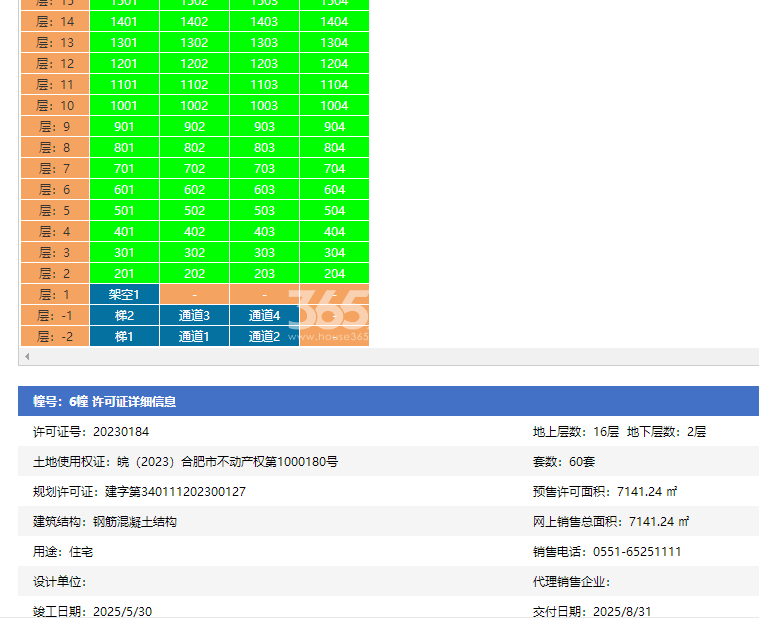The height and width of the screenshot is (630, 759).
Task: Select unit 901 cell
Action: [124, 127]
